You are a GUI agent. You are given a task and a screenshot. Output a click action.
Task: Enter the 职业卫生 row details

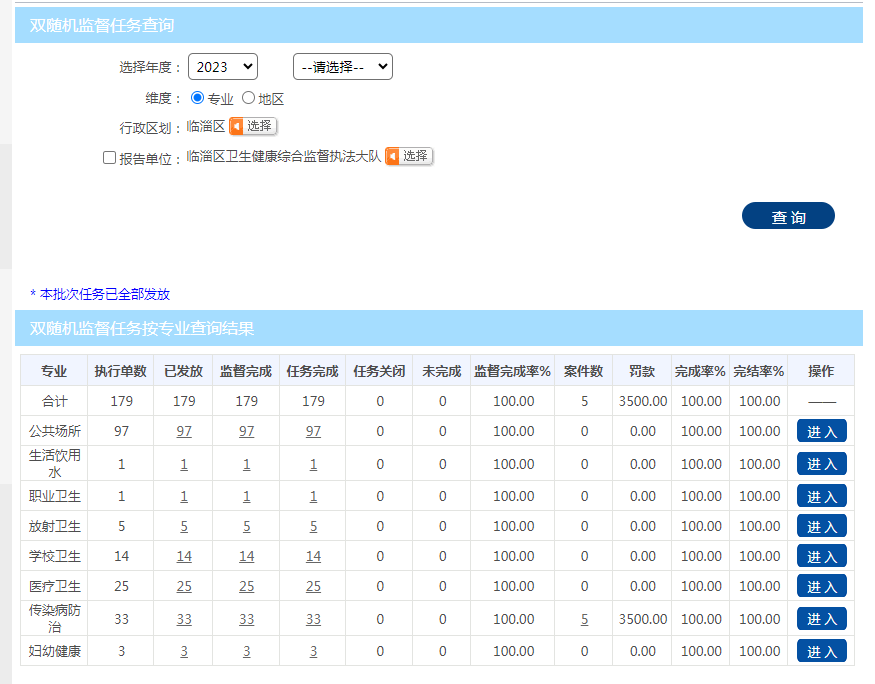coord(821,496)
